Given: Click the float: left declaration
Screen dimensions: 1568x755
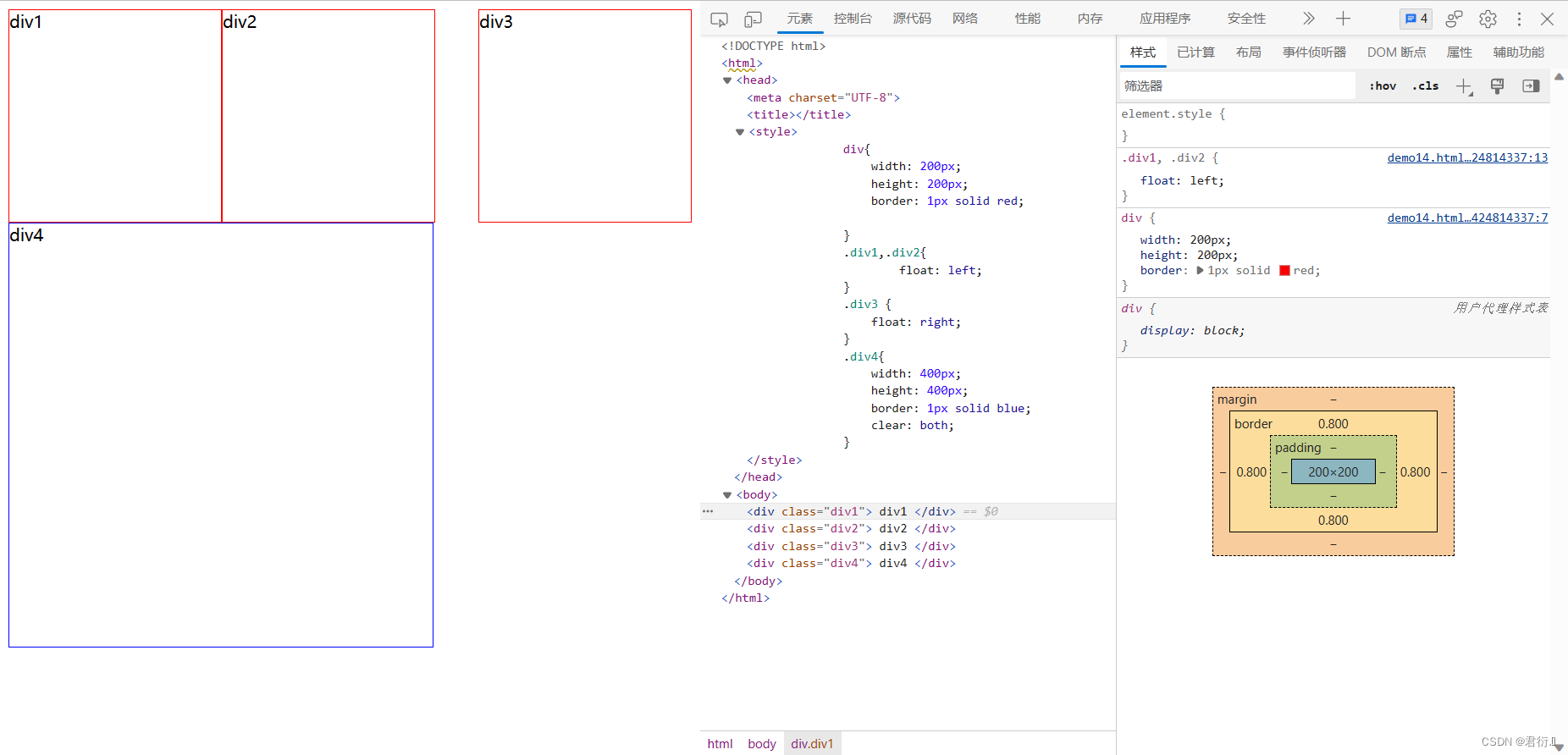Looking at the screenshot, I should coord(1182,181).
